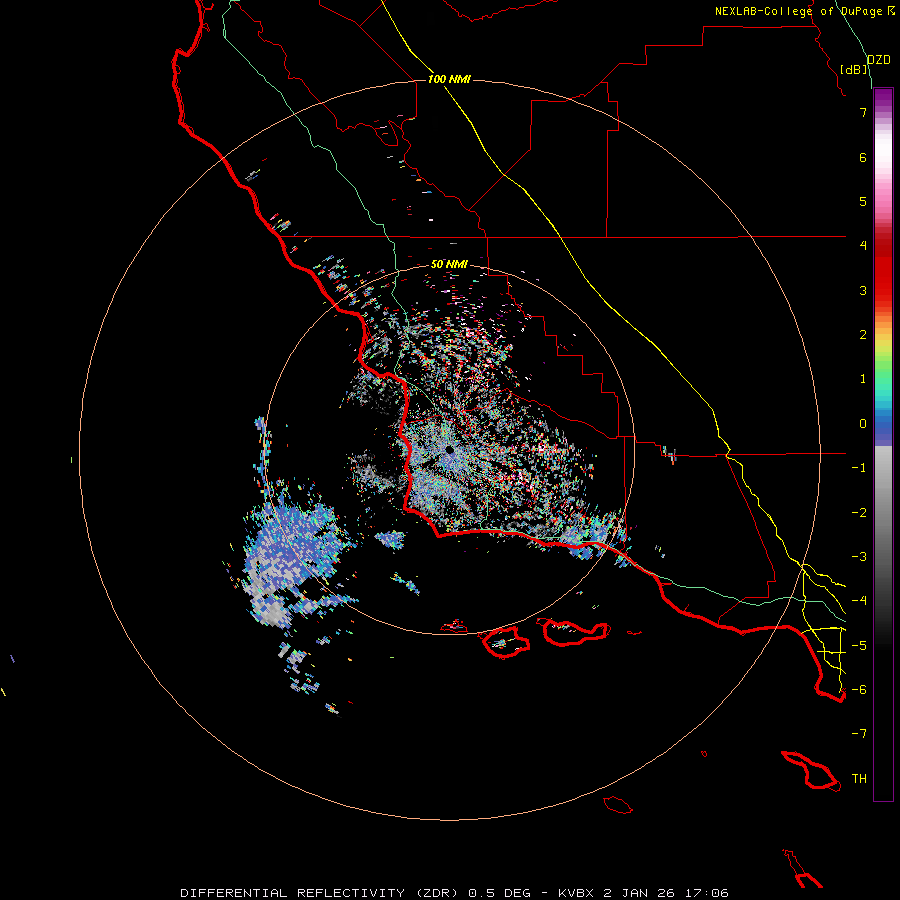
Task: Click the TH threshold label on the scale
Action: (x=859, y=779)
